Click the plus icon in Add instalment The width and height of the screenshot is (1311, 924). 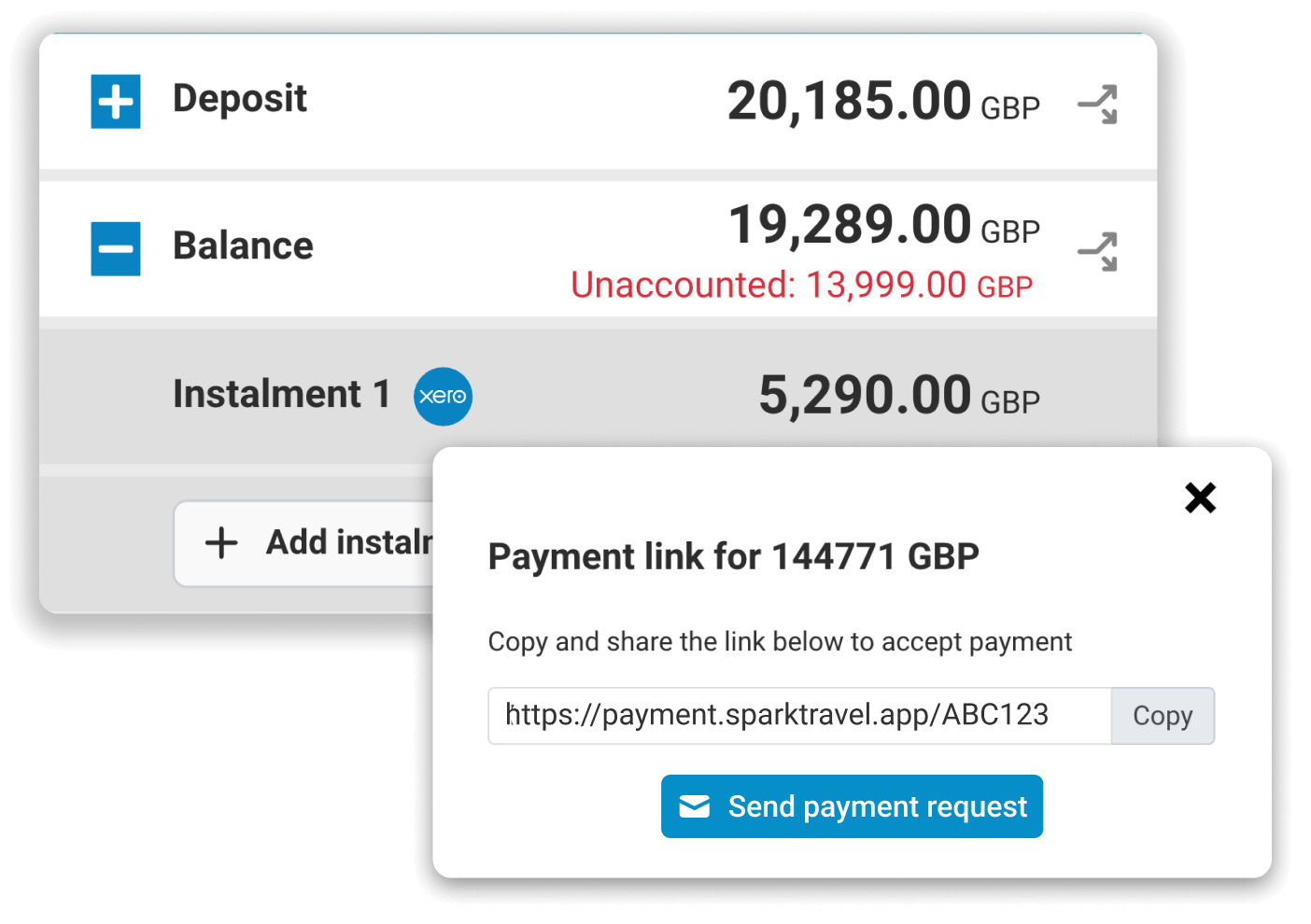tap(221, 542)
